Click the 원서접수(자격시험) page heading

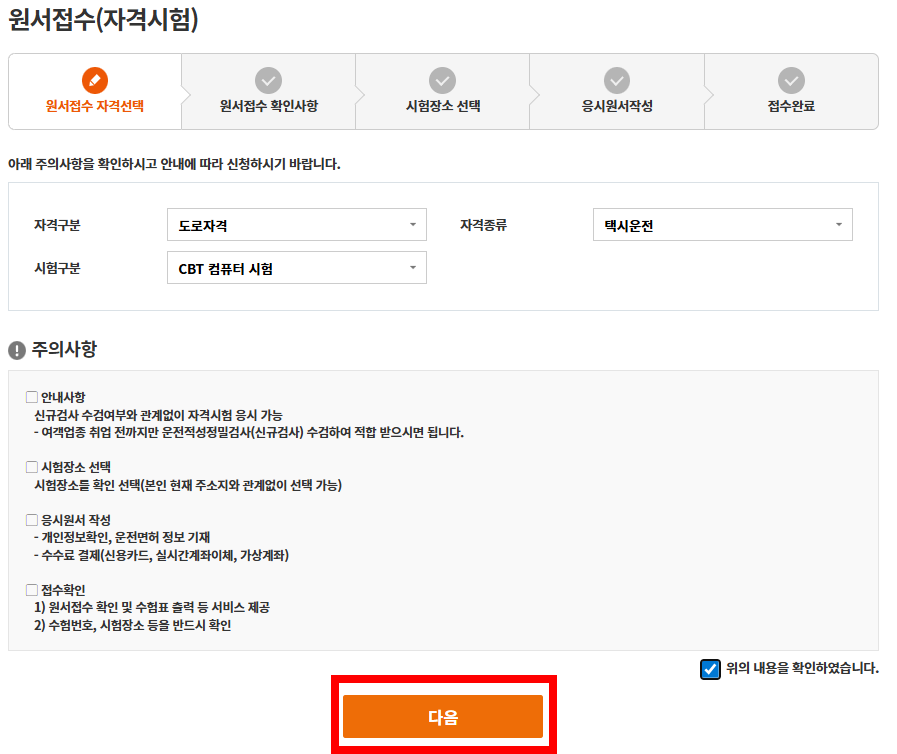[104, 19]
